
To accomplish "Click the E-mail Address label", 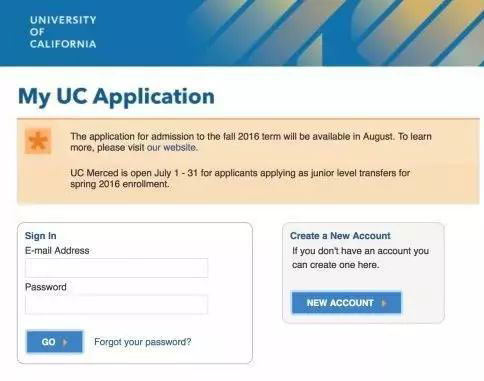I will [57, 251].
